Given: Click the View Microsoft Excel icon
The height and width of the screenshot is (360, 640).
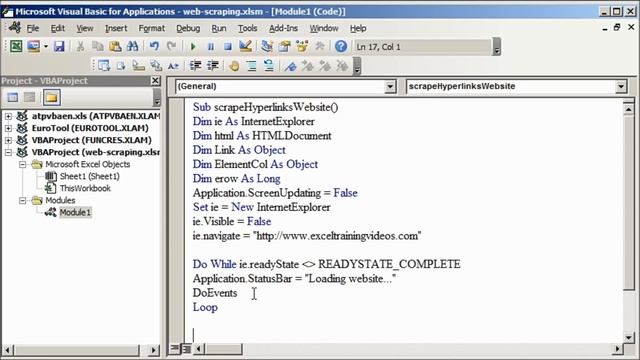Looking at the screenshot, I should click(x=16, y=47).
